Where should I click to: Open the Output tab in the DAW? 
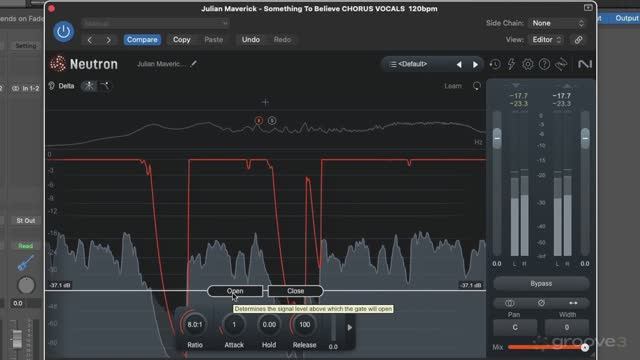(627, 18)
